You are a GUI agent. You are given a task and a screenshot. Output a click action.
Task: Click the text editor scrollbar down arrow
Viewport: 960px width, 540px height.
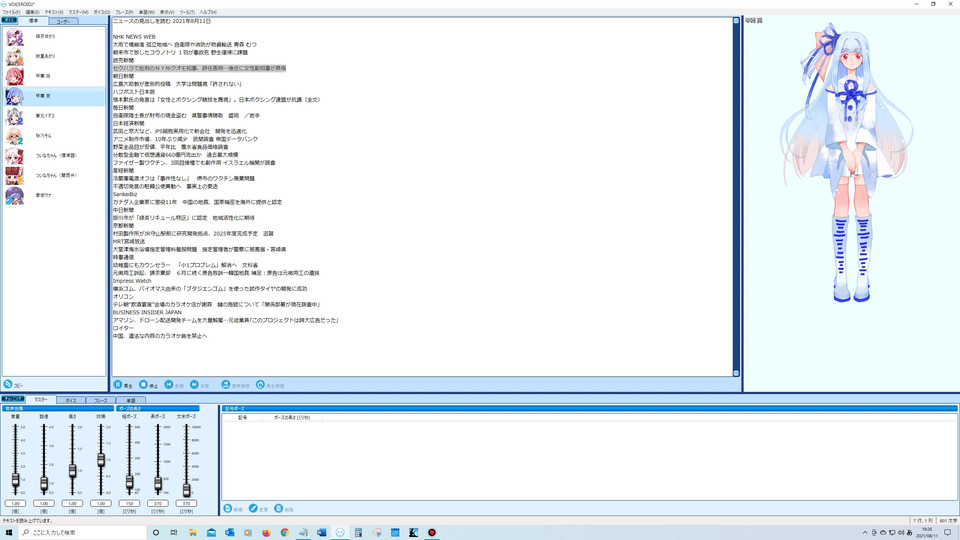coord(736,373)
